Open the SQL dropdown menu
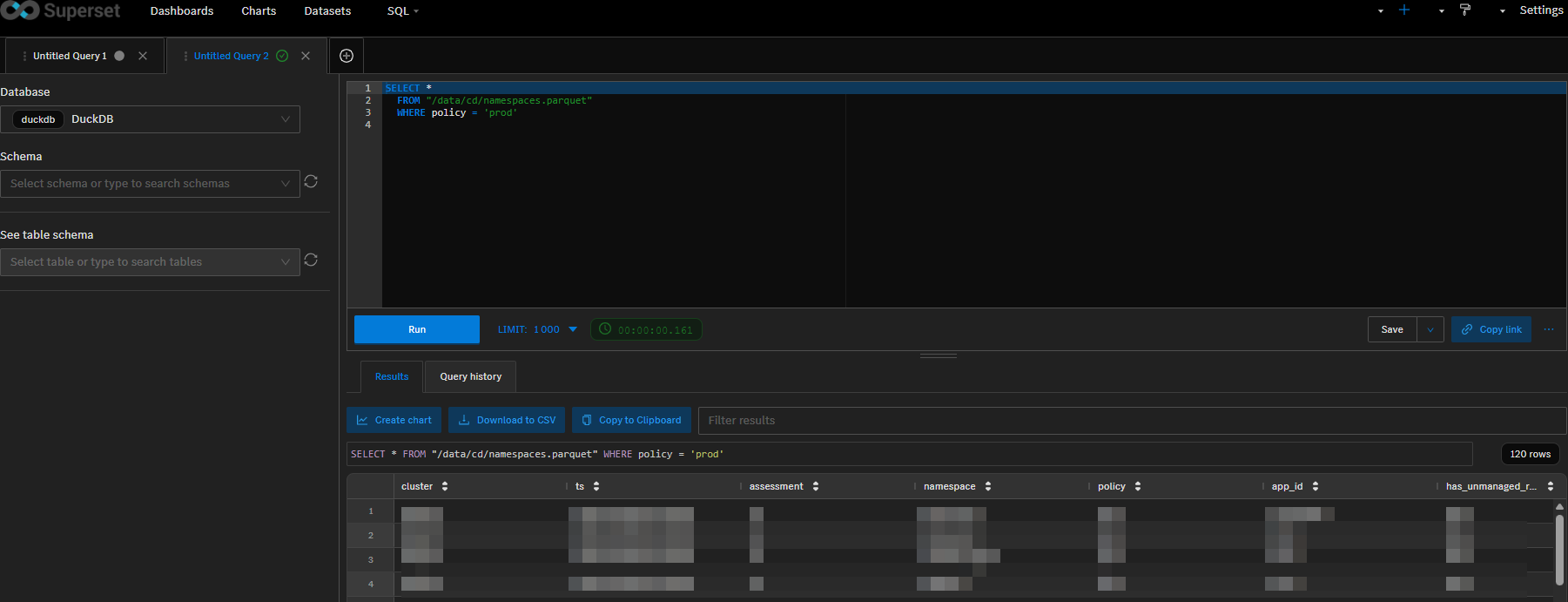The image size is (1568, 602). [x=402, y=10]
